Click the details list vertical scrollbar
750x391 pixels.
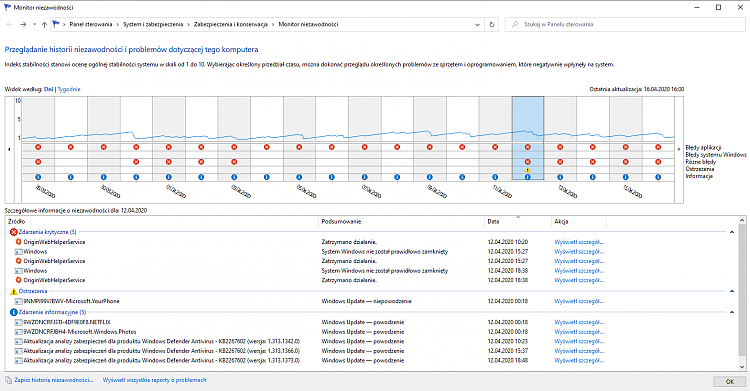[742, 293]
